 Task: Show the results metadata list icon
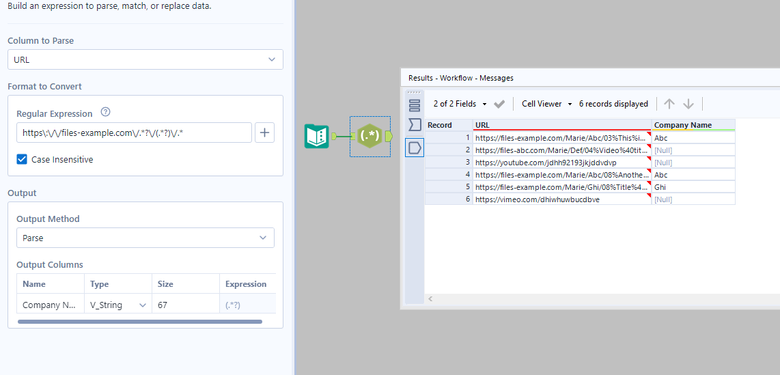click(x=414, y=105)
